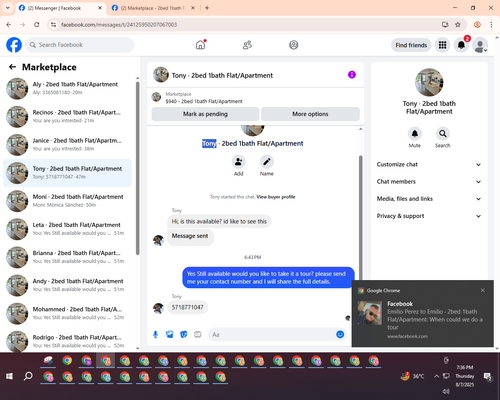Show hidden system tray icons
Screen dimensions: 500x400
(436, 376)
